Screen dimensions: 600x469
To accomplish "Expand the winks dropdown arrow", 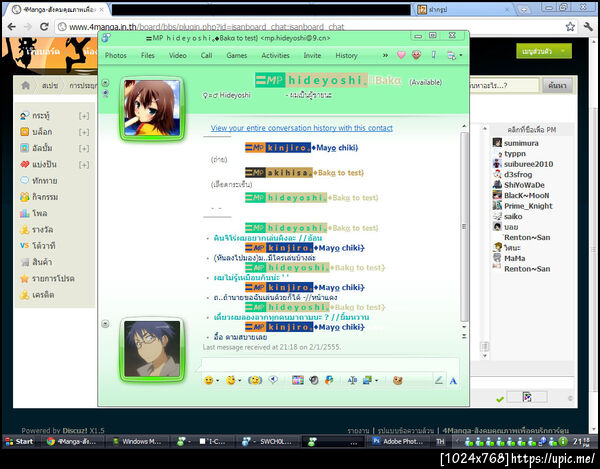I will [x=240, y=381].
